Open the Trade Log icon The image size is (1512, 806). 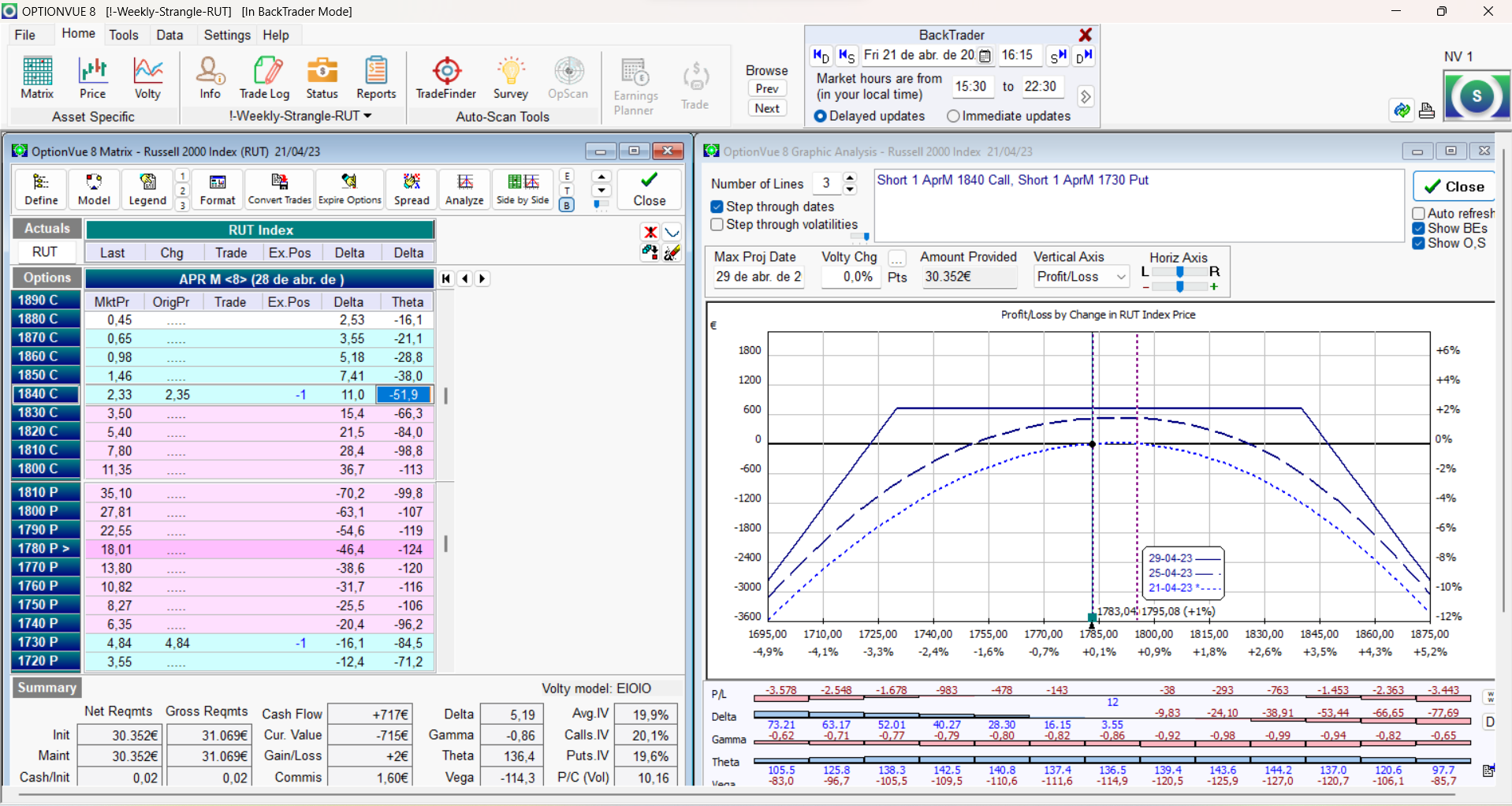pyautogui.click(x=264, y=78)
